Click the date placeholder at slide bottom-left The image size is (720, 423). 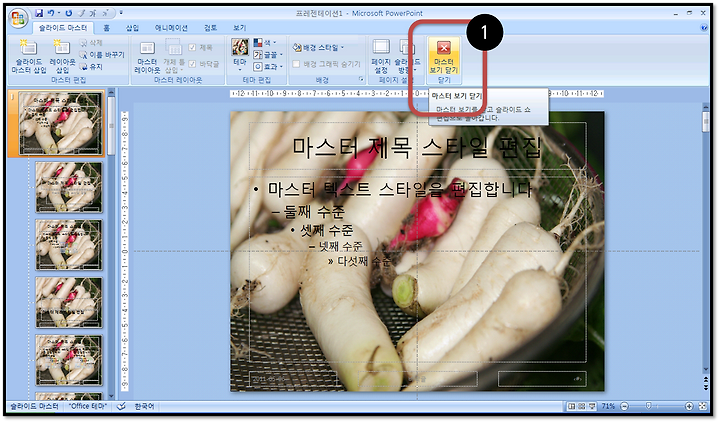(x=293, y=379)
